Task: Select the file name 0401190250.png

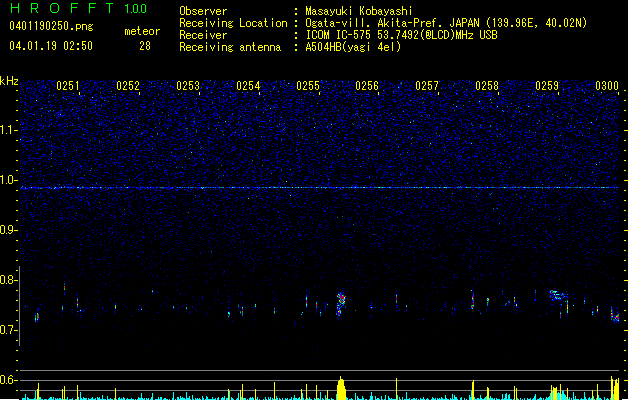Action: 51,26
